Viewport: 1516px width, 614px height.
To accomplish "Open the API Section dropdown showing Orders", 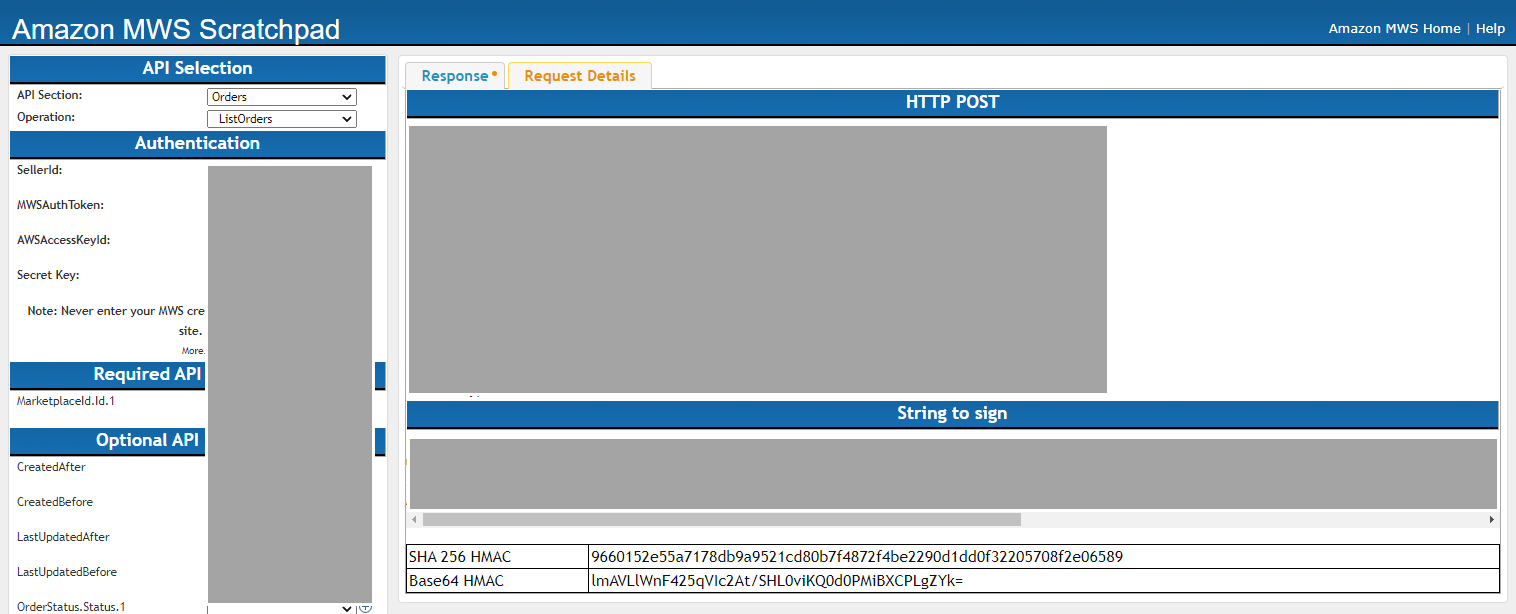I will pyautogui.click(x=281, y=97).
